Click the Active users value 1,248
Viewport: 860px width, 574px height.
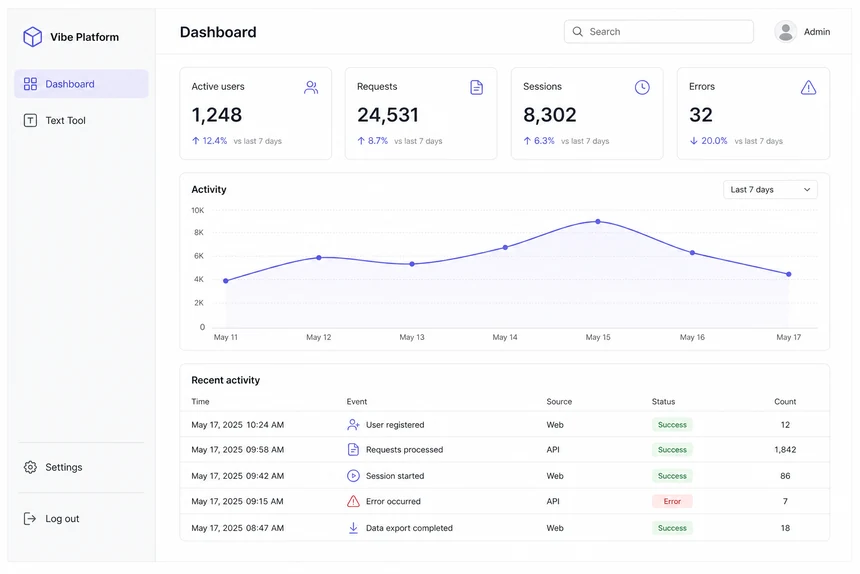coord(217,115)
